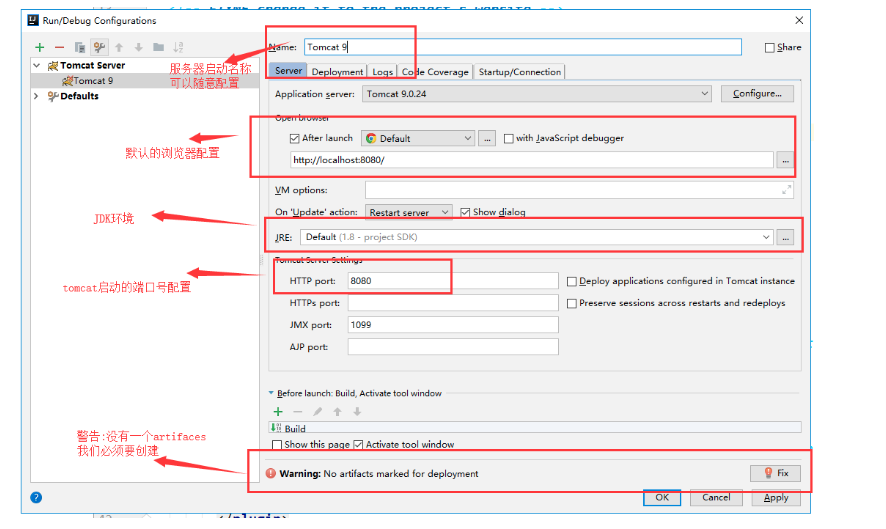Edit before-launch task pencil icon
Viewport: 886px width, 529px height.
(318, 411)
